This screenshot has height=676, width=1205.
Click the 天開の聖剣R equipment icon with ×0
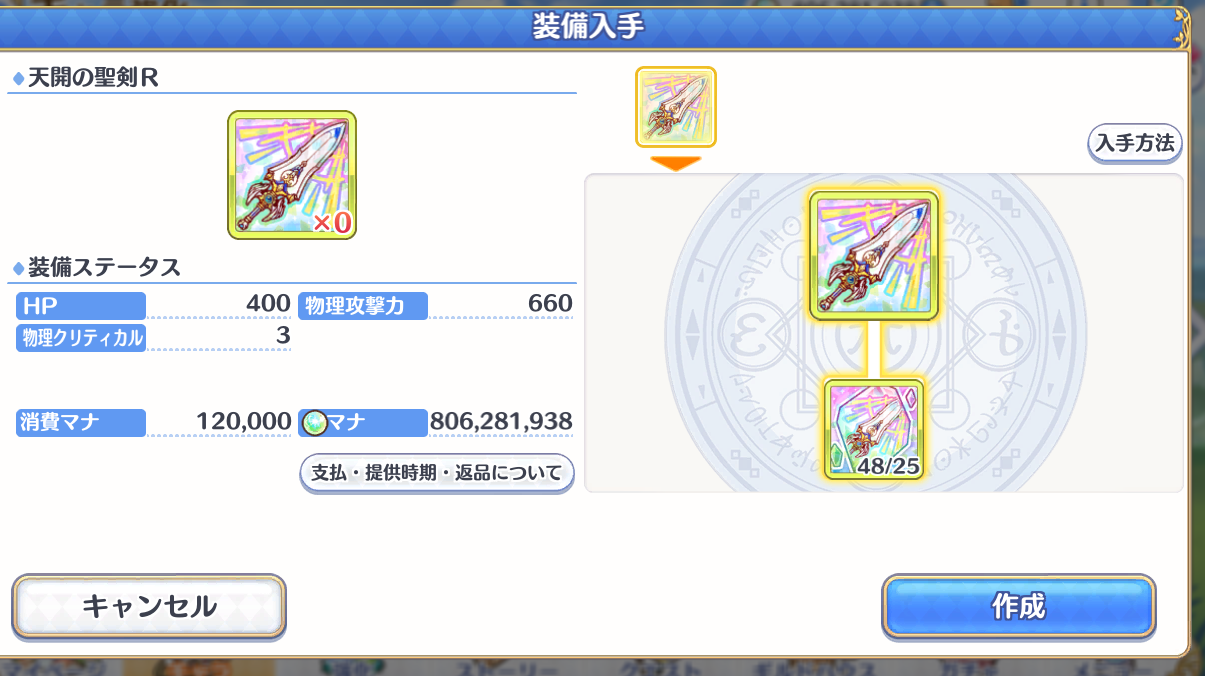[x=292, y=175]
